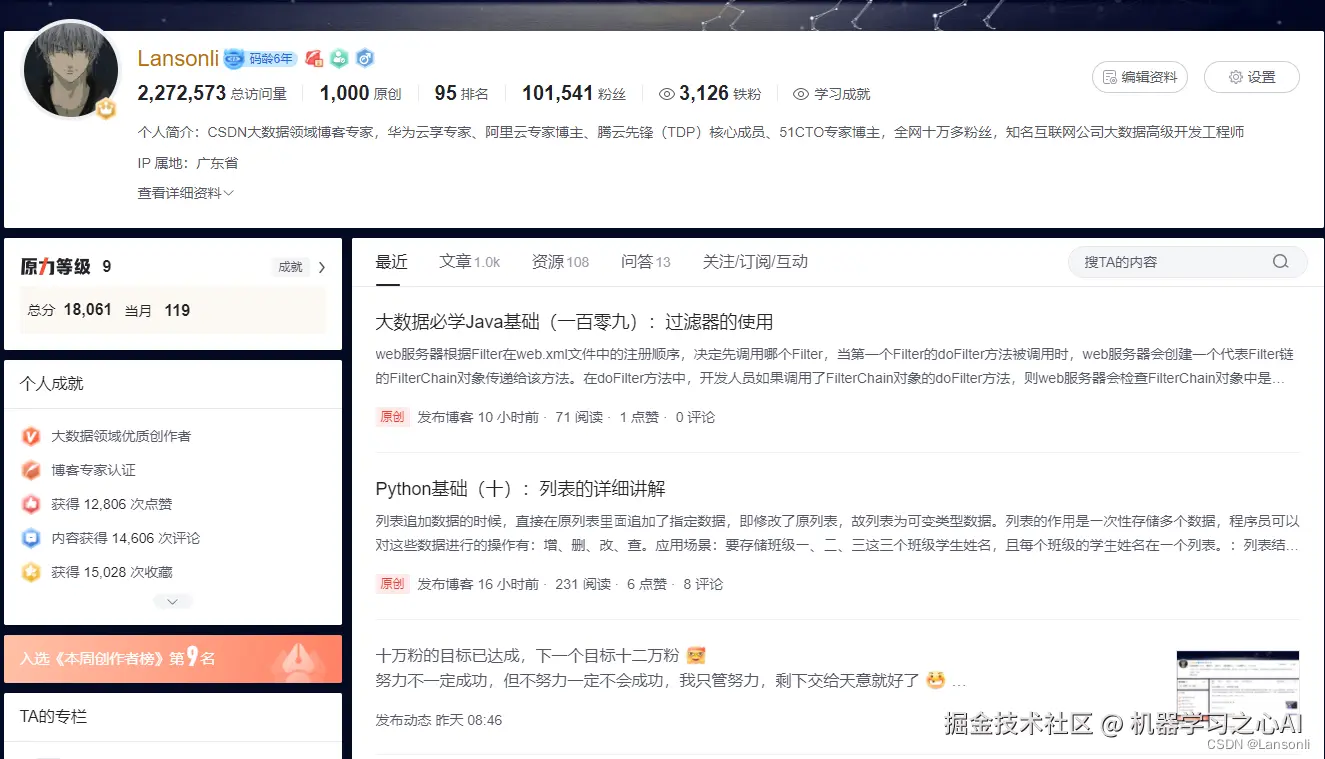Screen dimensions: 1325x759
Task: Click the thumbs-up icon beside 12,806 次点赞
Action: (x=31, y=504)
